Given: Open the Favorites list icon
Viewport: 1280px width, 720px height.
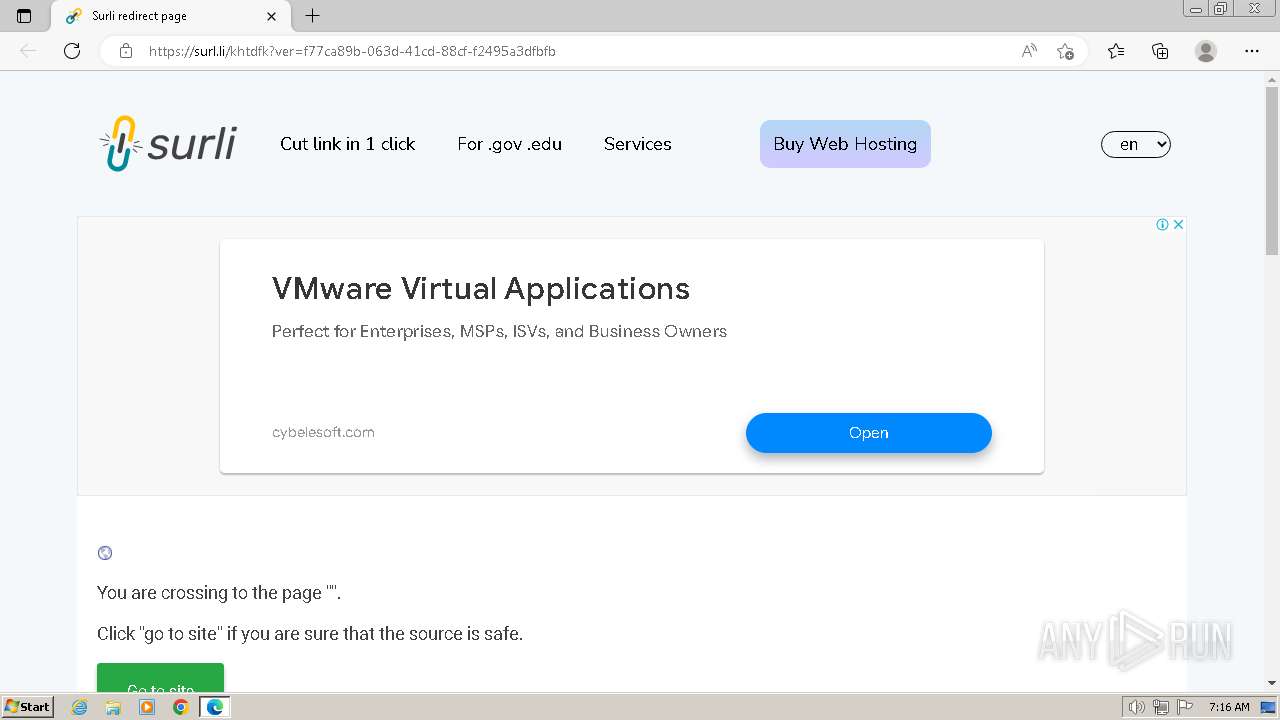Looking at the screenshot, I should coord(1116,51).
